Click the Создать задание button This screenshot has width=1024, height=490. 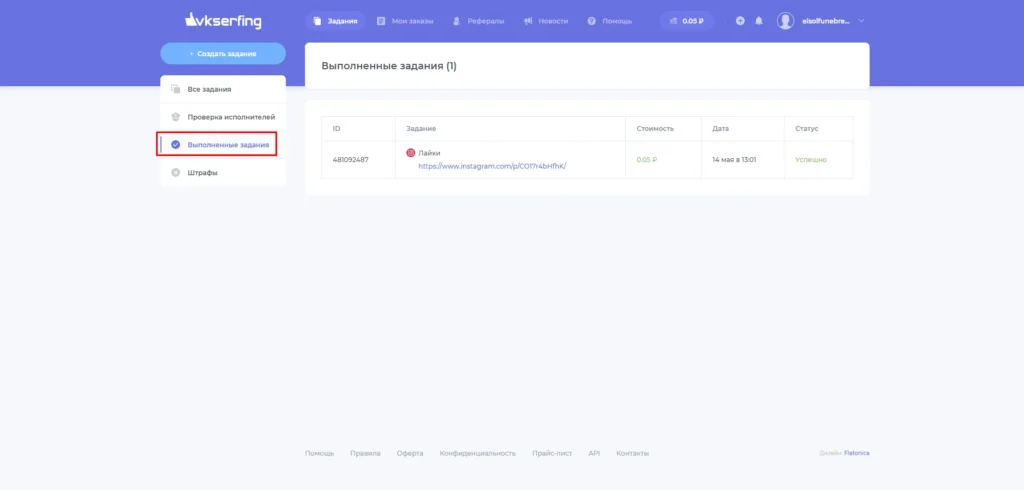tap(223, 54)
